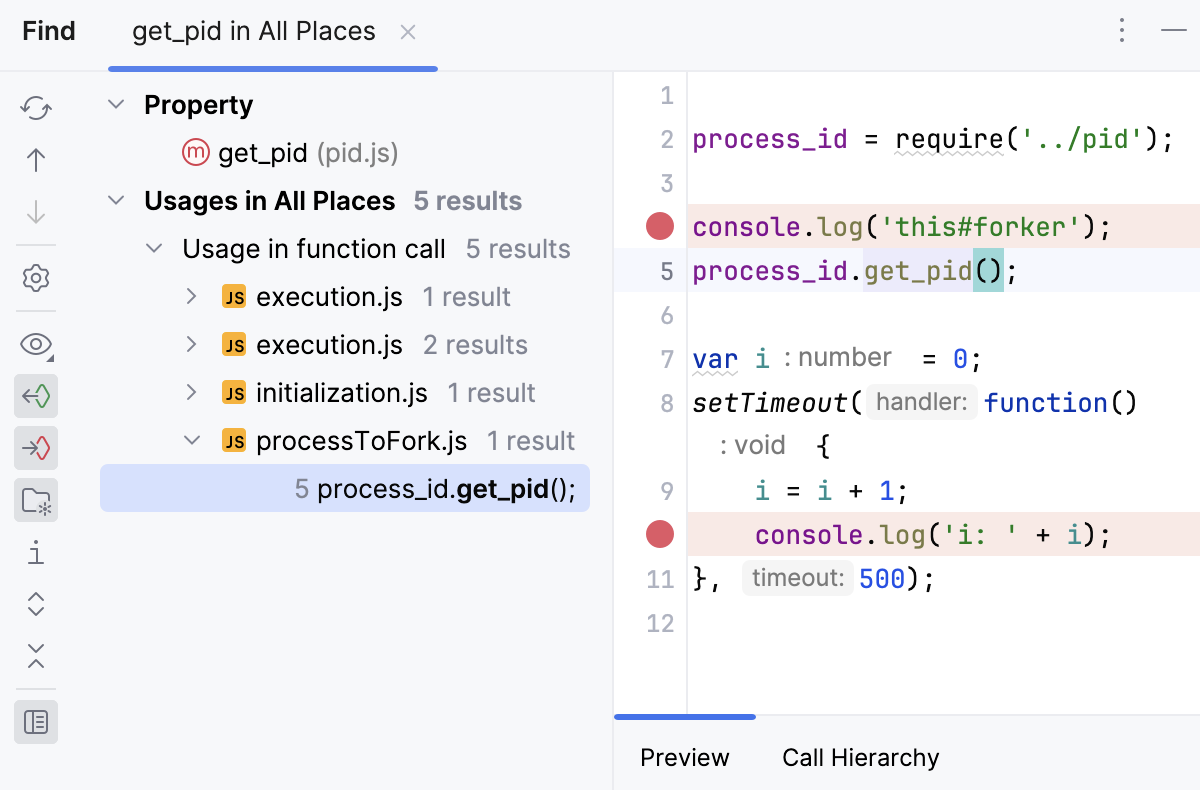Image resolution: width=1200 pixels, height=790 pixels.
Task: Switch to the Call Hierarchy tab
Action: (x=860, y=758)
